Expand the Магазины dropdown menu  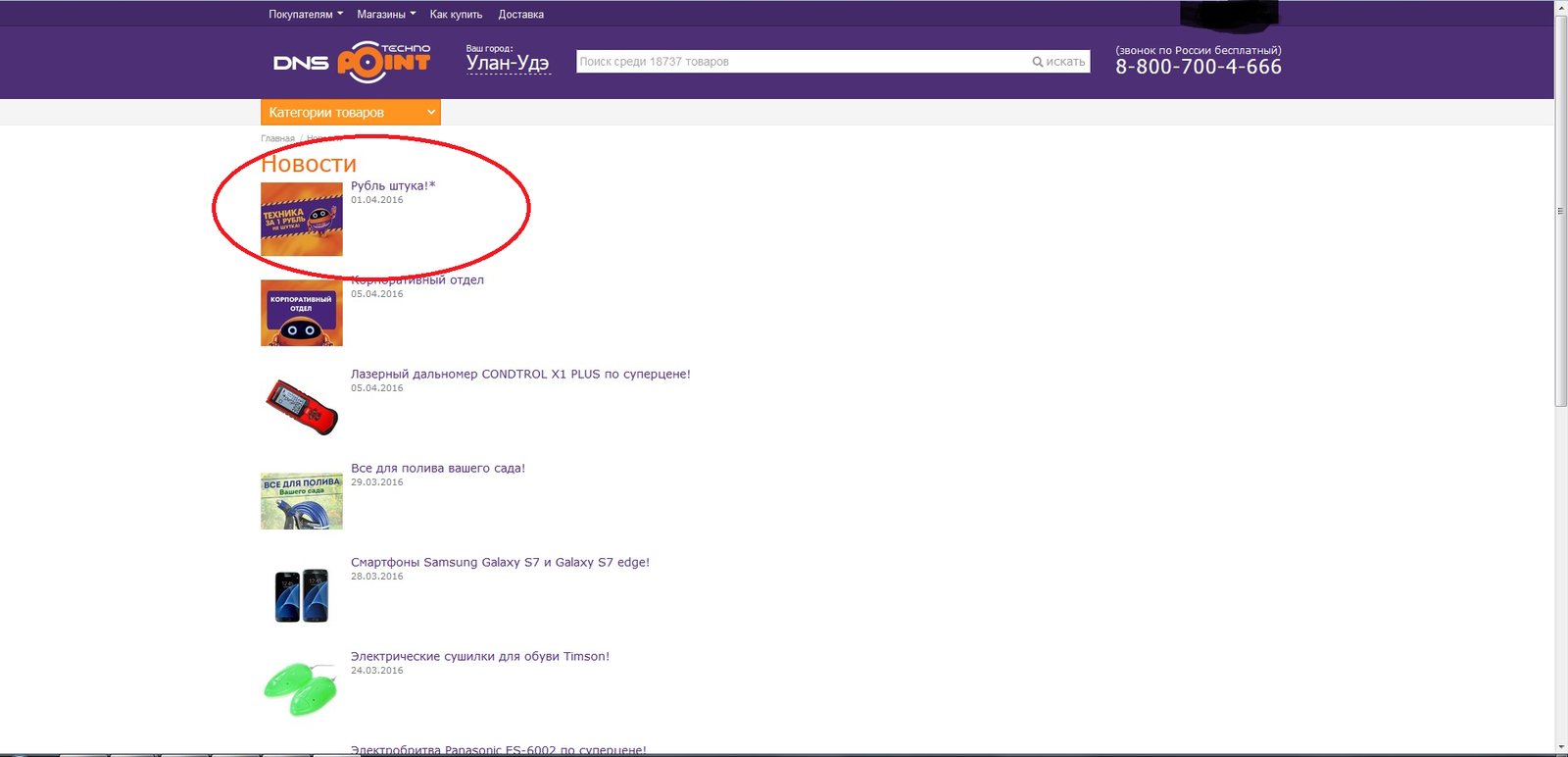coord(386,15)
